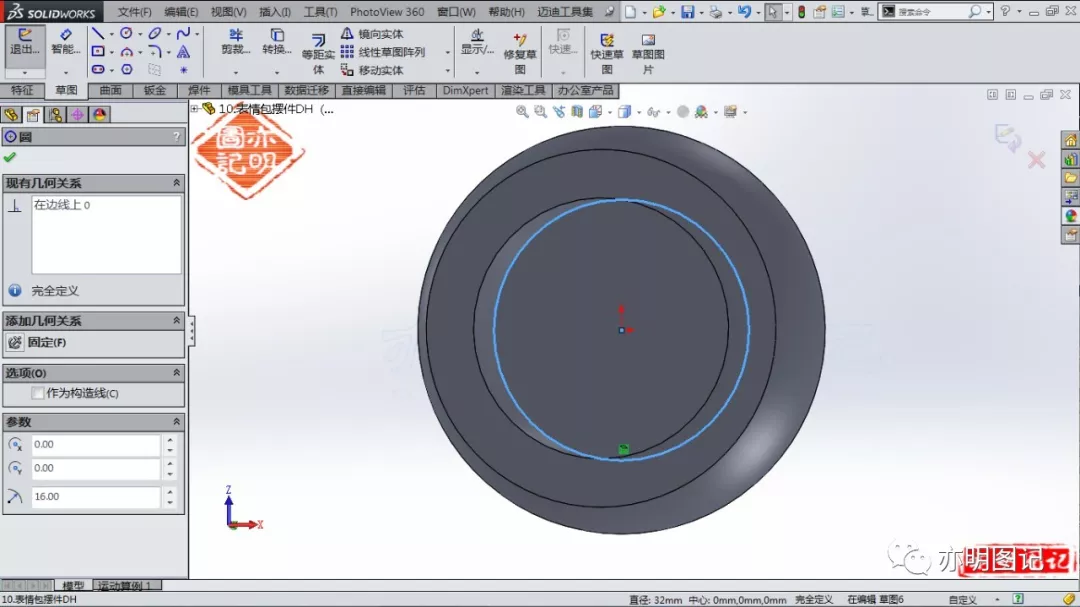This screenshot has width=1080, height=607.
Task: Collapse the 添加几何关系 section
Action: point(176,320)
